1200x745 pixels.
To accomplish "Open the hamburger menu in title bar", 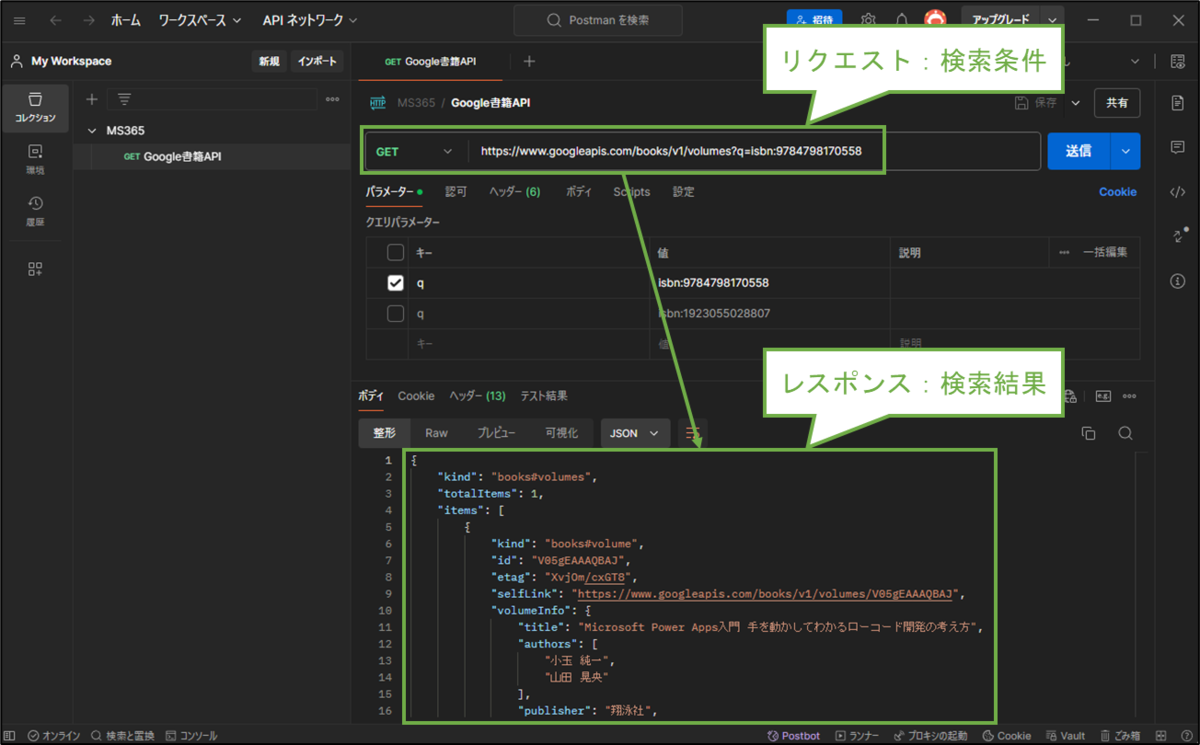I will click(x=20, y=20).
